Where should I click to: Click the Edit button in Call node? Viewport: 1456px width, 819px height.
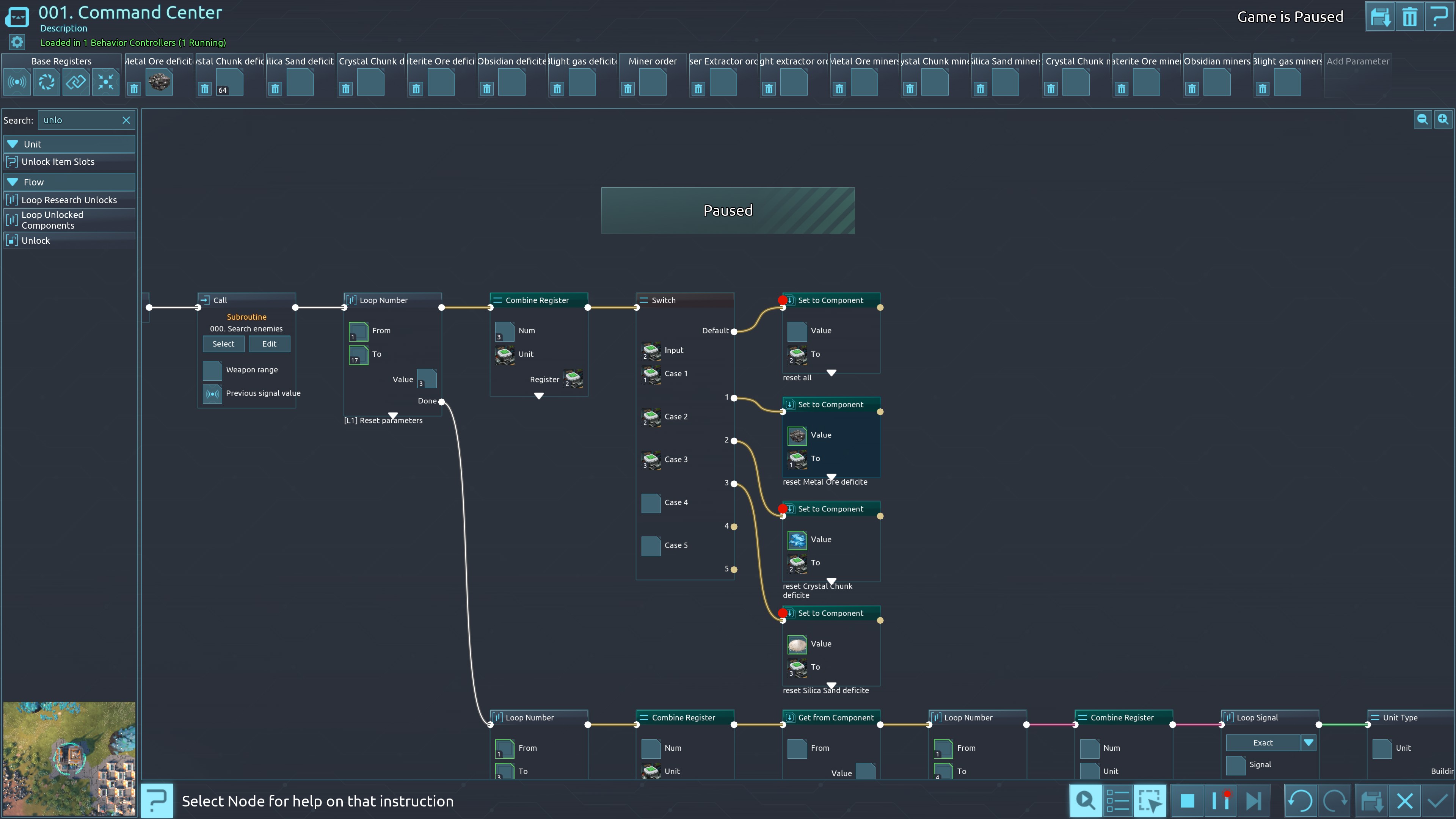click(x=269, y=344)
